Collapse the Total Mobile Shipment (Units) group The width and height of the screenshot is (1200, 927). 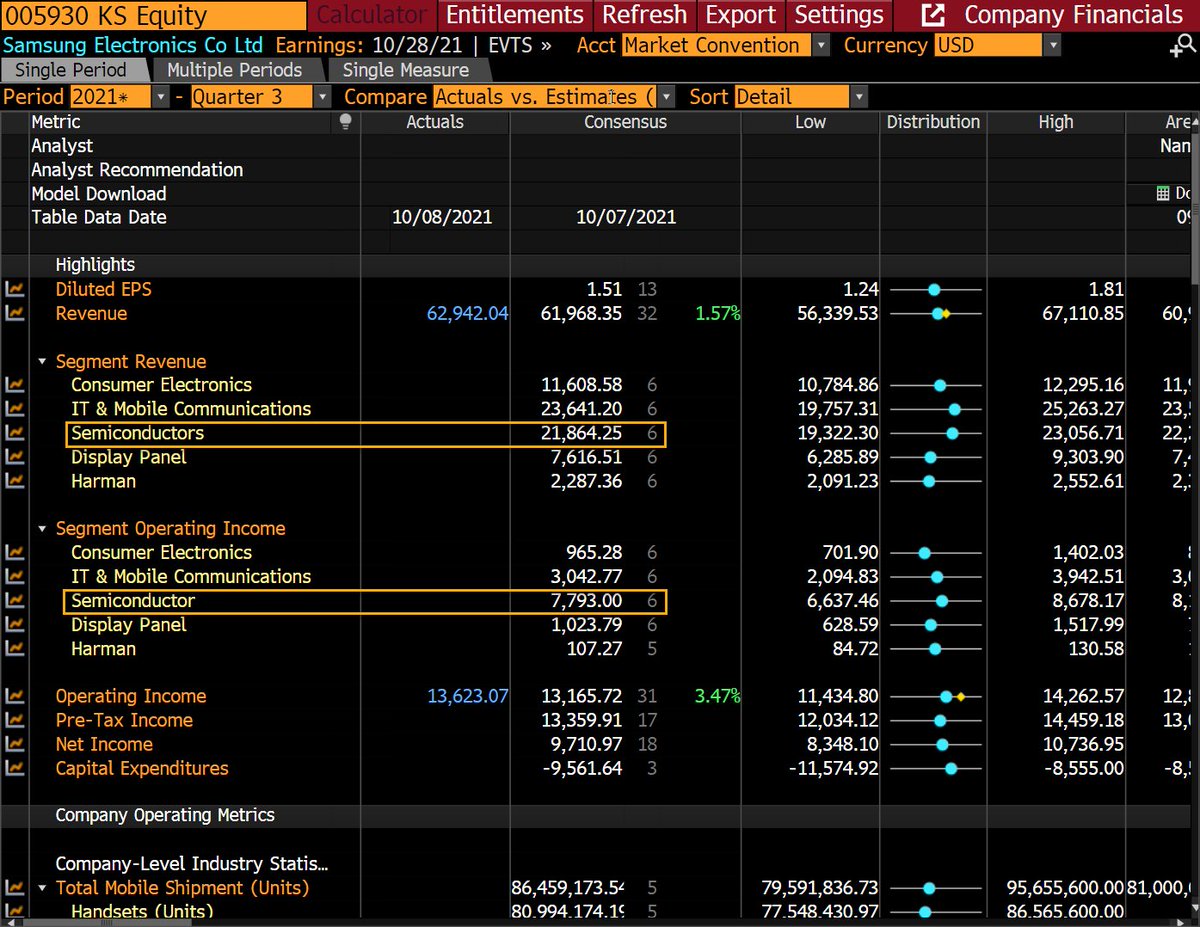click(43, 888)
